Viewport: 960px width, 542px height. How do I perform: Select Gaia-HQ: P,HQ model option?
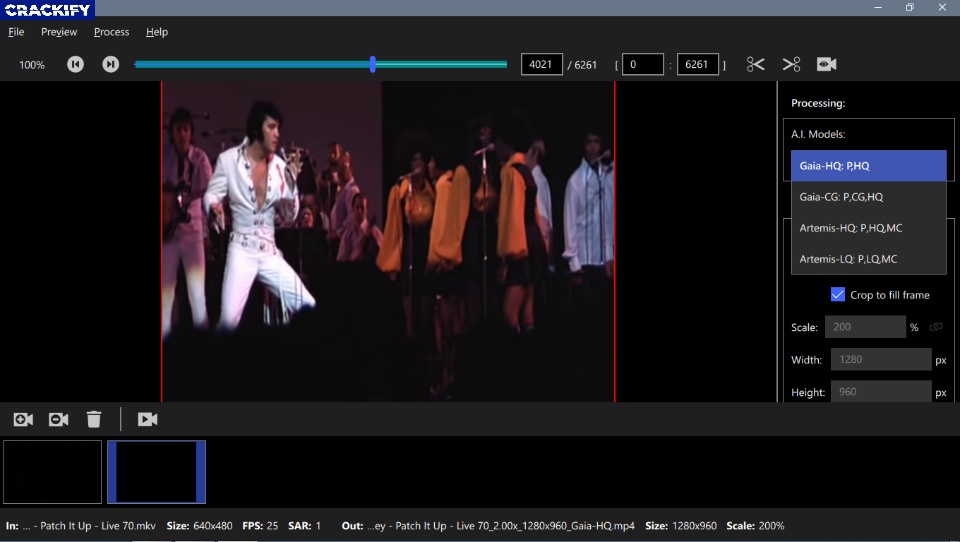(868, 166)
